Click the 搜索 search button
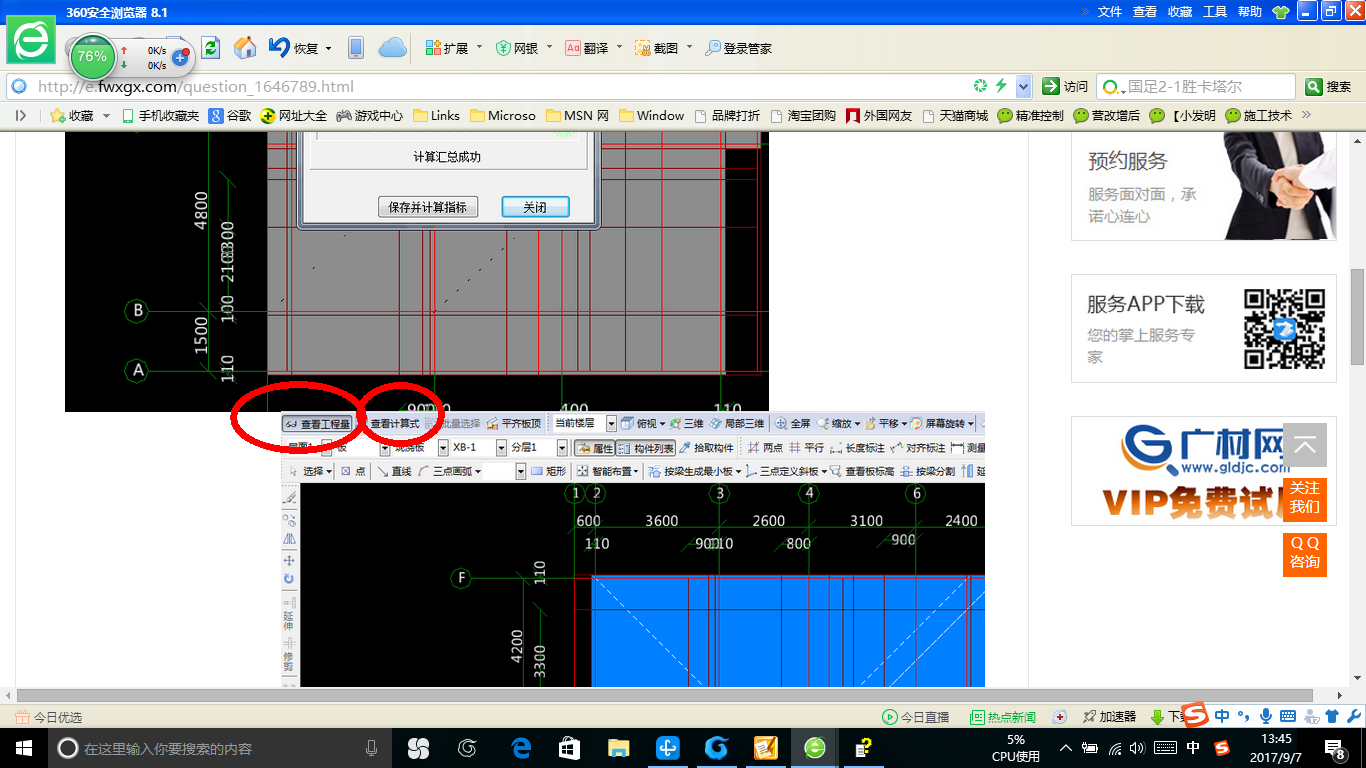The image size is (1366, 768). (x=1329, y=87)
